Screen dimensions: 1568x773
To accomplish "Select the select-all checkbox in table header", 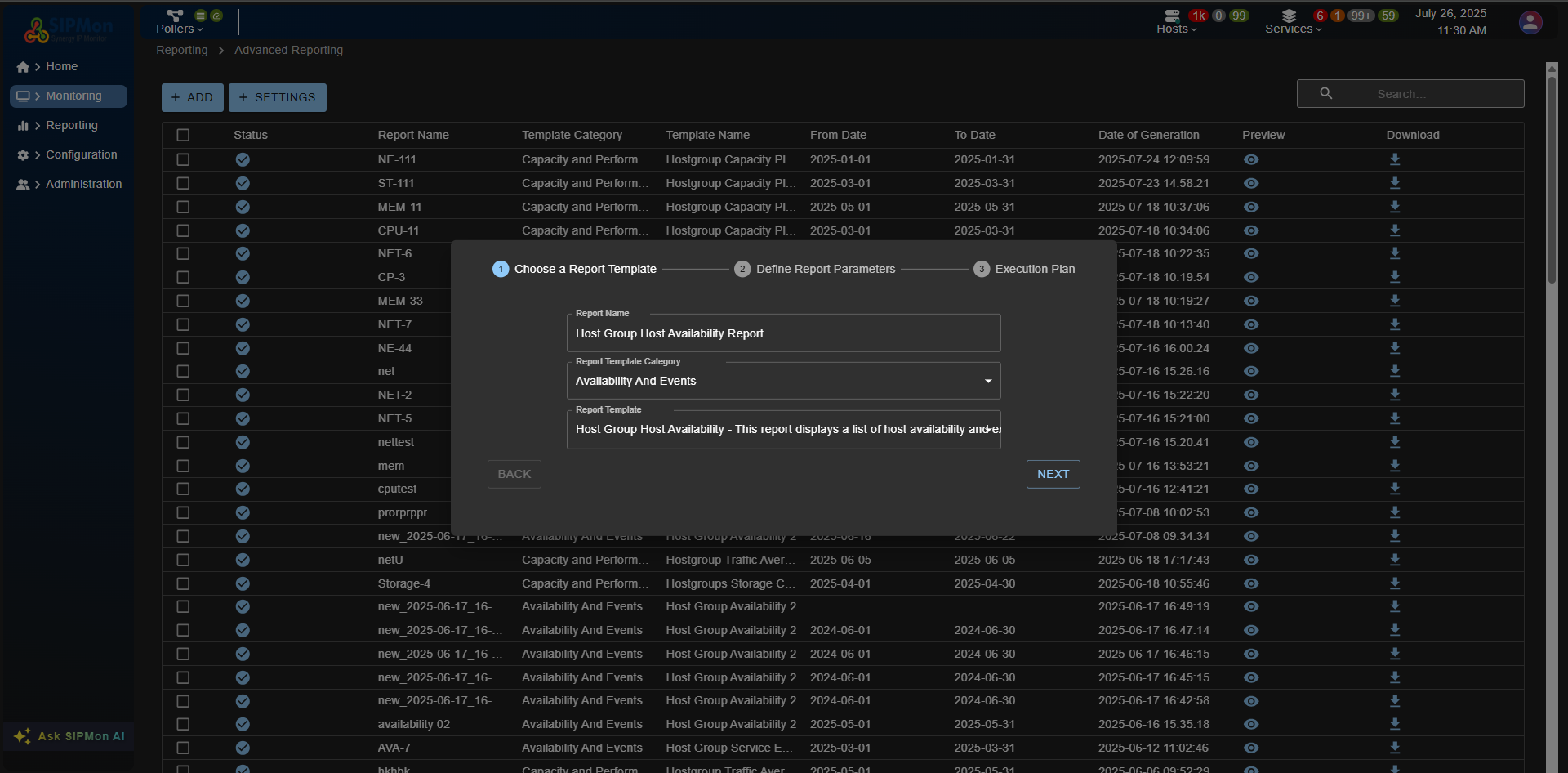I will [183, 135].
